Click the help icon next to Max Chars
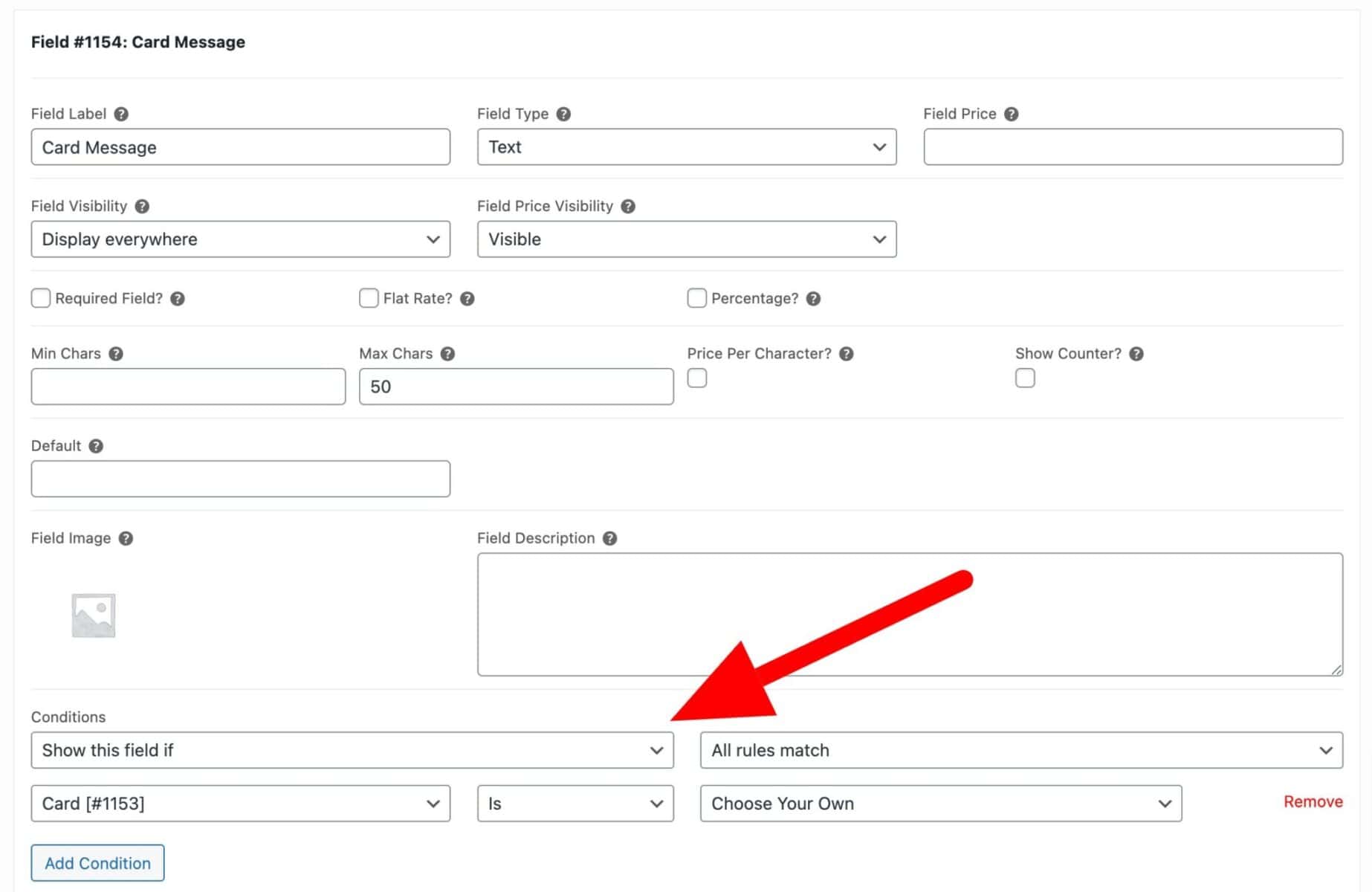Viewport: 1372px width, 892px height. tap(447, 353)
